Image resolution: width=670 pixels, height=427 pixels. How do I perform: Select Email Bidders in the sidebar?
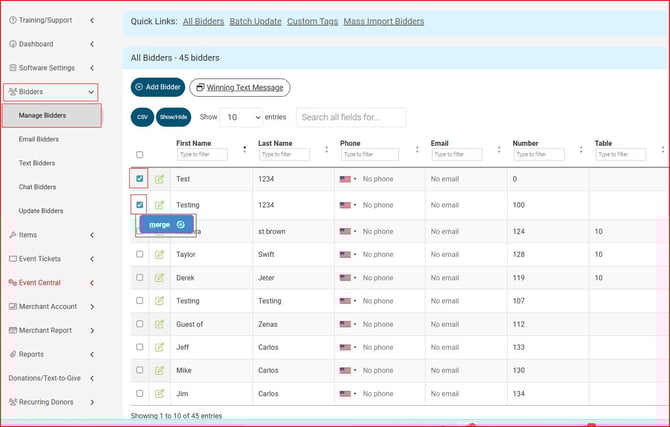[x=39, y=139]
